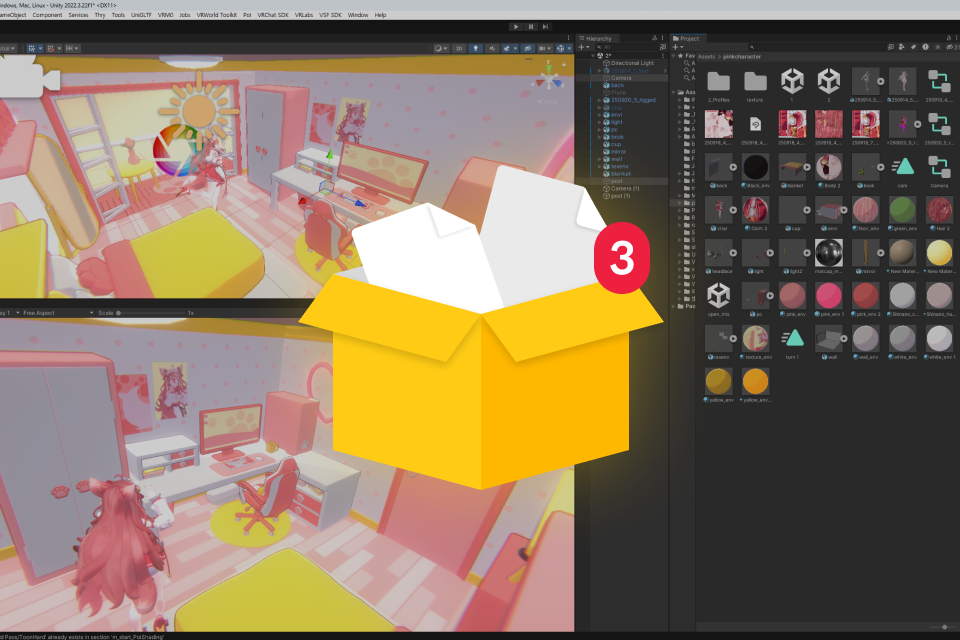Expand the wall object in Hierarchy

coord(599,159)
